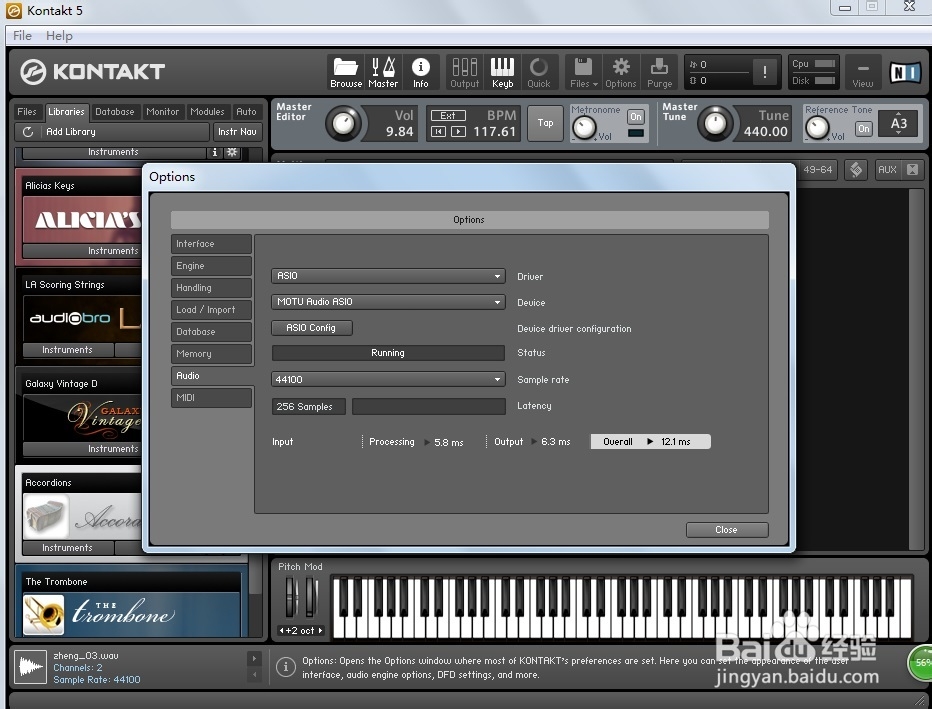Click the View minimize icon
This screenshot has height=709, width=932.
tap(862, 72)
